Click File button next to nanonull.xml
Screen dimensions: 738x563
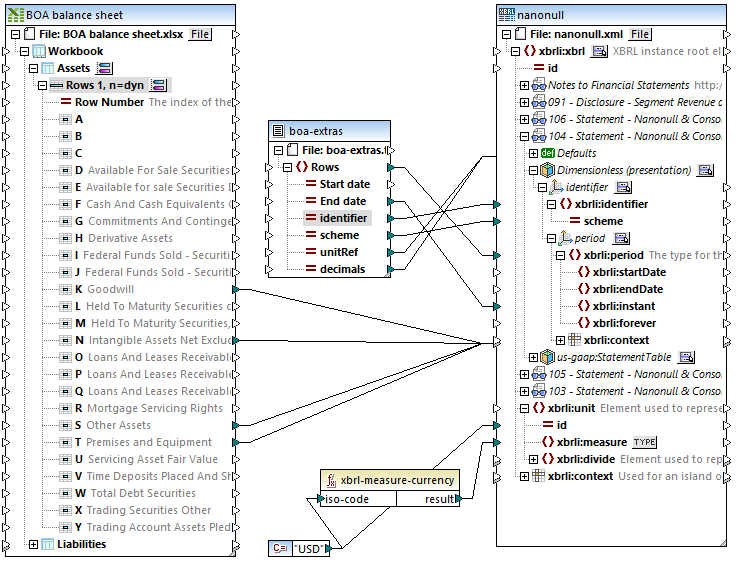tap(640, 34)
